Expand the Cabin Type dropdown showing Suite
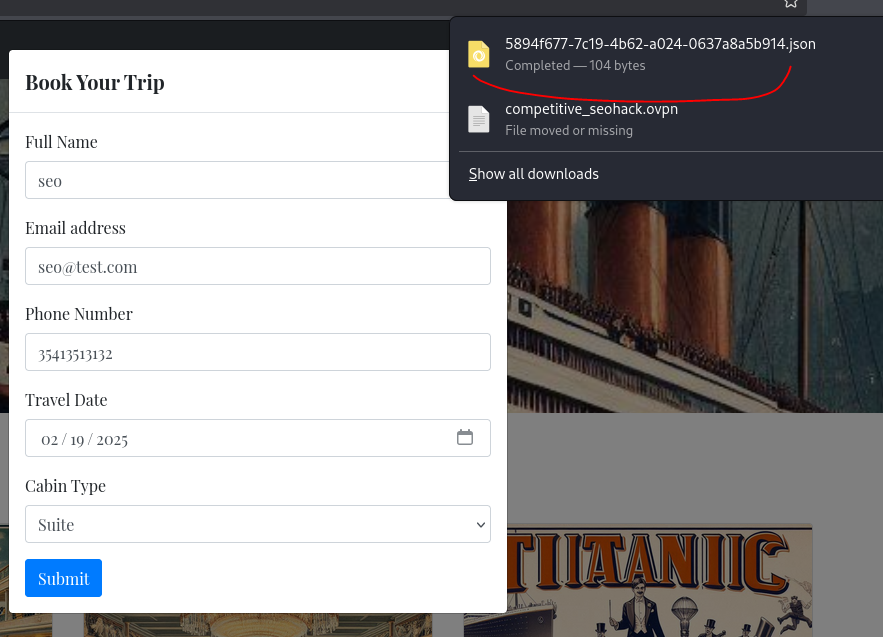 coord(257,524)
